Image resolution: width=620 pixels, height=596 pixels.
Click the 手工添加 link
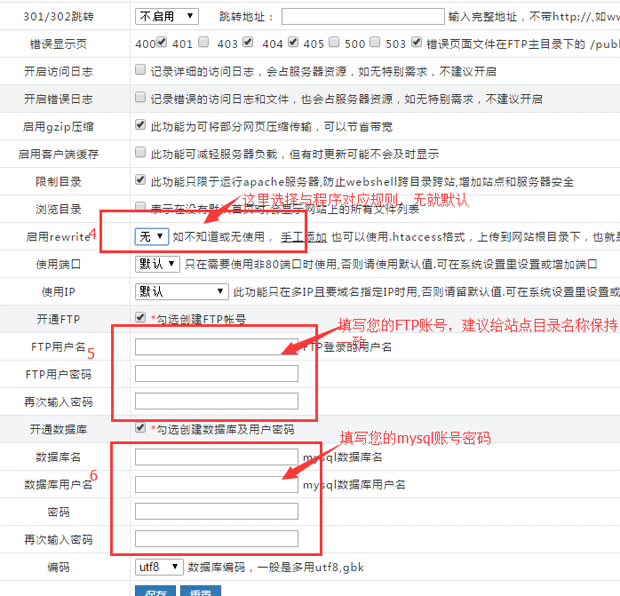tap(303, 237)
